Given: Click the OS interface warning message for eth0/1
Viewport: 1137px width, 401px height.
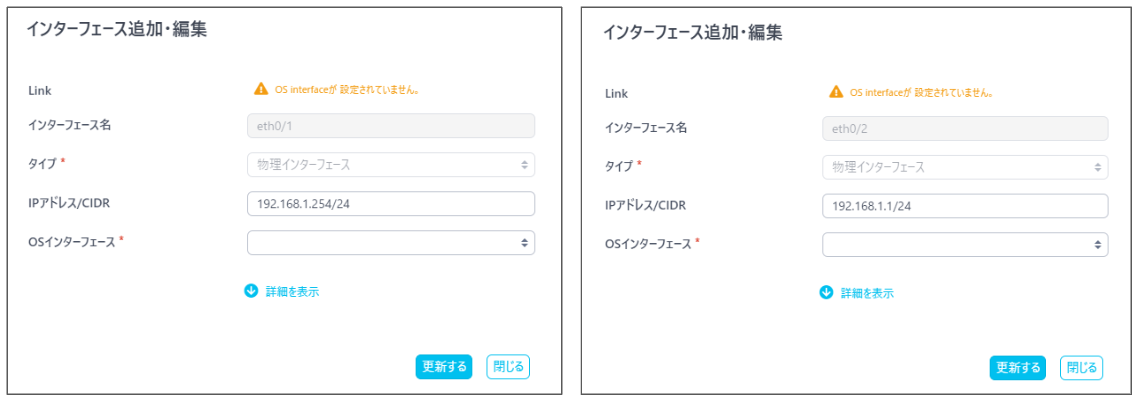Looking at the screenshot, I should (346, 89).
